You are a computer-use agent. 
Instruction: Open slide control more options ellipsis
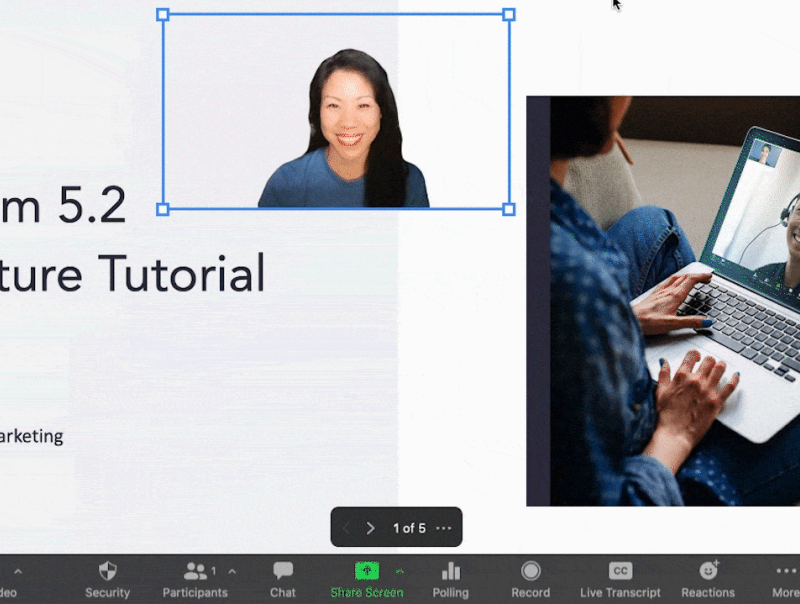444,528
